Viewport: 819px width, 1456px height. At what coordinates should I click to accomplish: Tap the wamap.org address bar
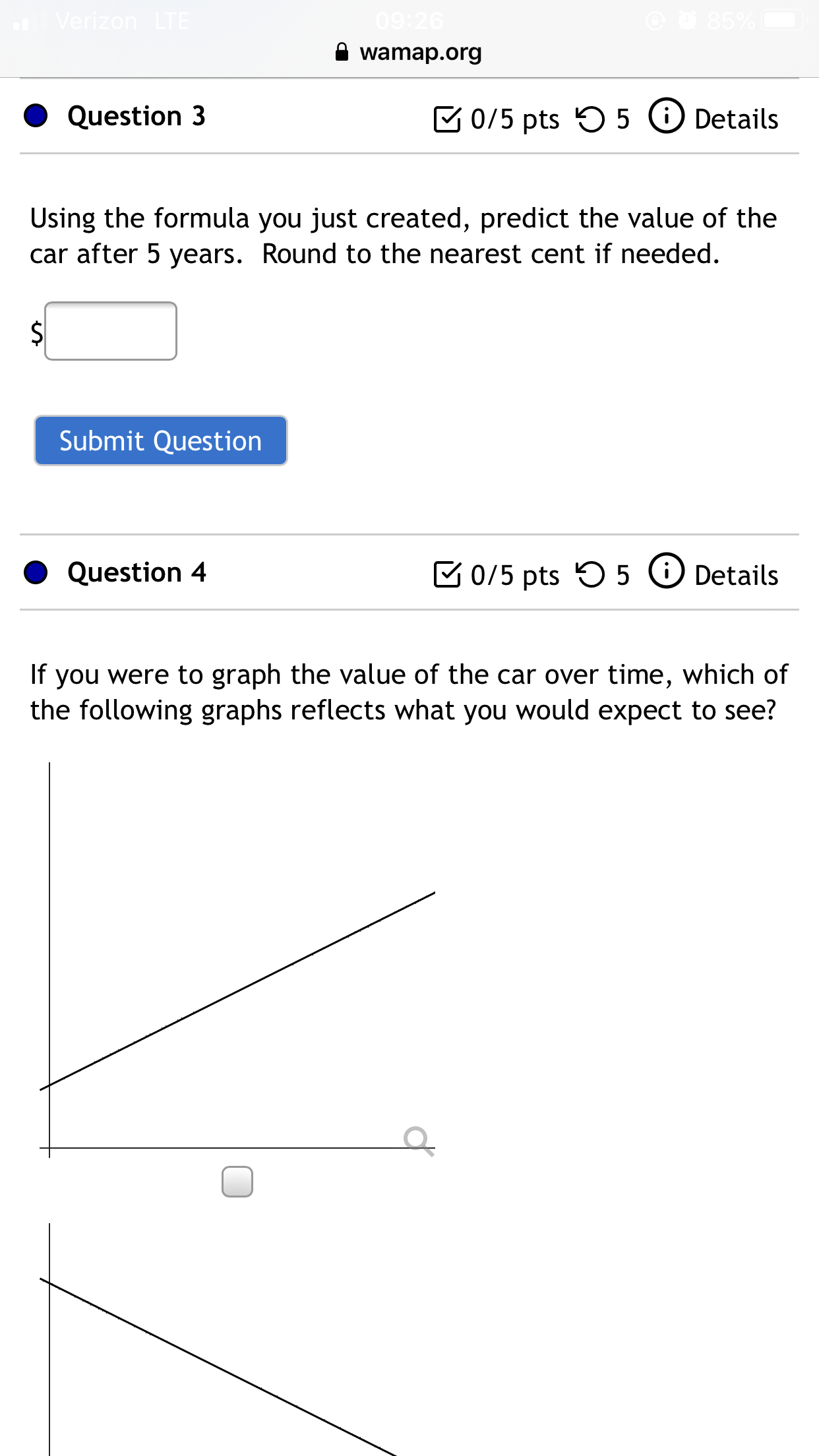(x=409, y=51)
